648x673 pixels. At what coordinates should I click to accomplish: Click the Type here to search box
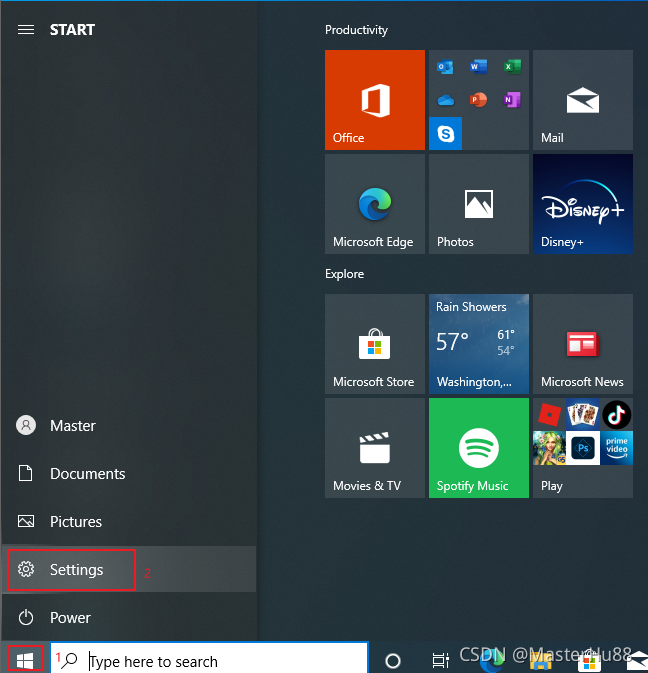tap(209, 659)
